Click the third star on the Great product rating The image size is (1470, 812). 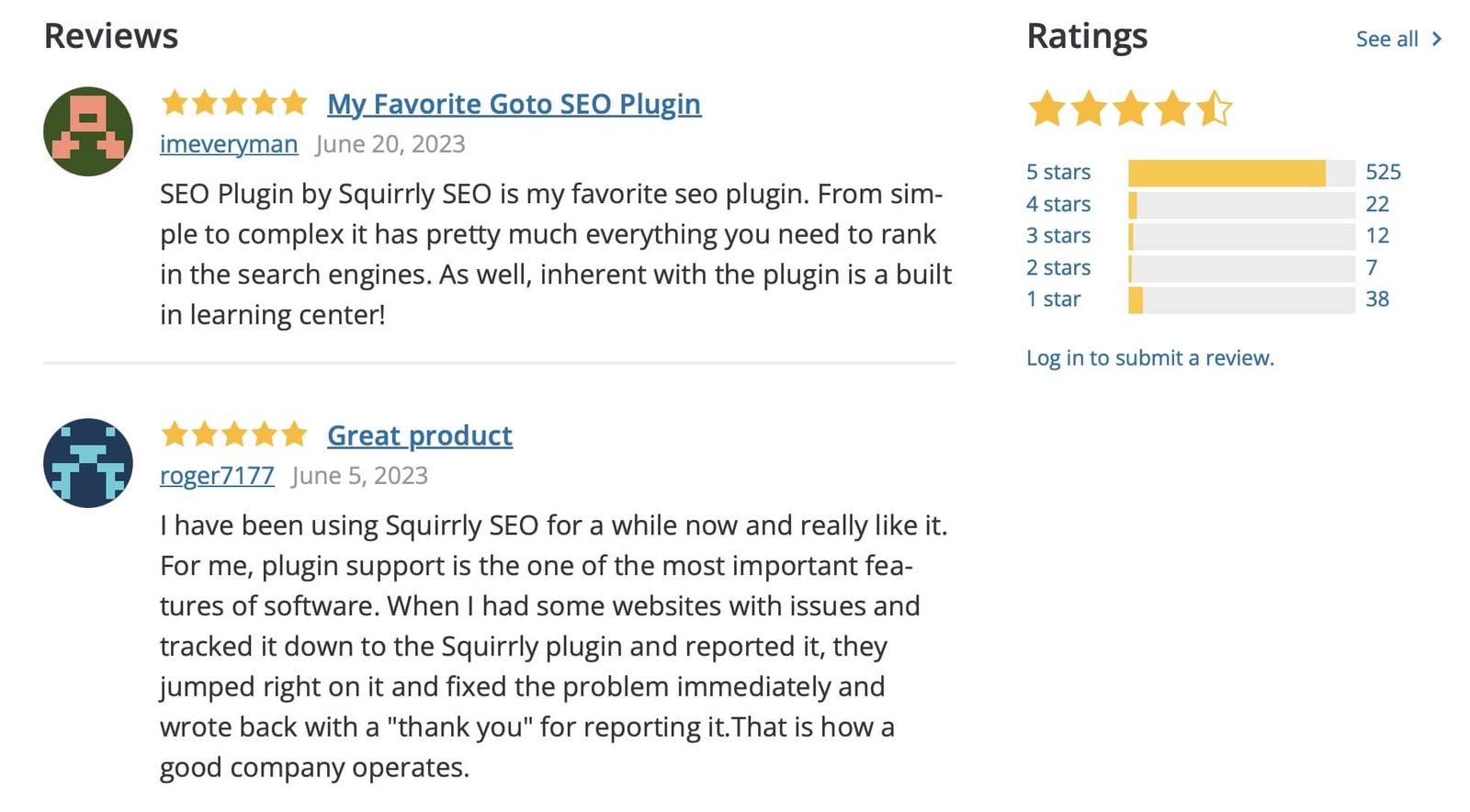pos(234,434)
